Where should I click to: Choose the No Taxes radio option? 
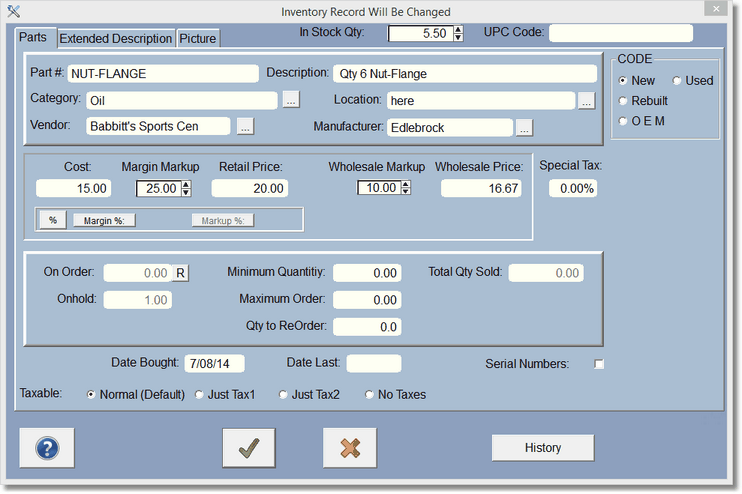tap(370, 395)
